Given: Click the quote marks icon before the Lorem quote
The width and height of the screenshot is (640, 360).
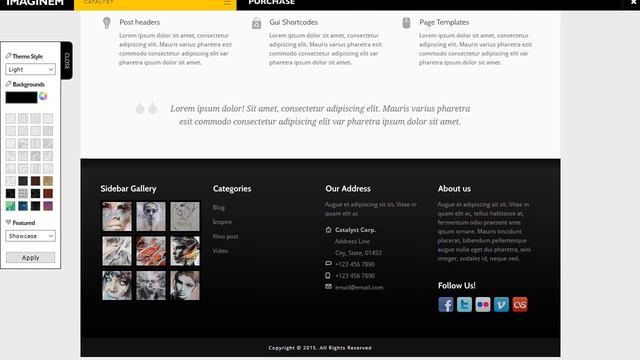Looking at the screenshot, I should click(x=146, y=109).
